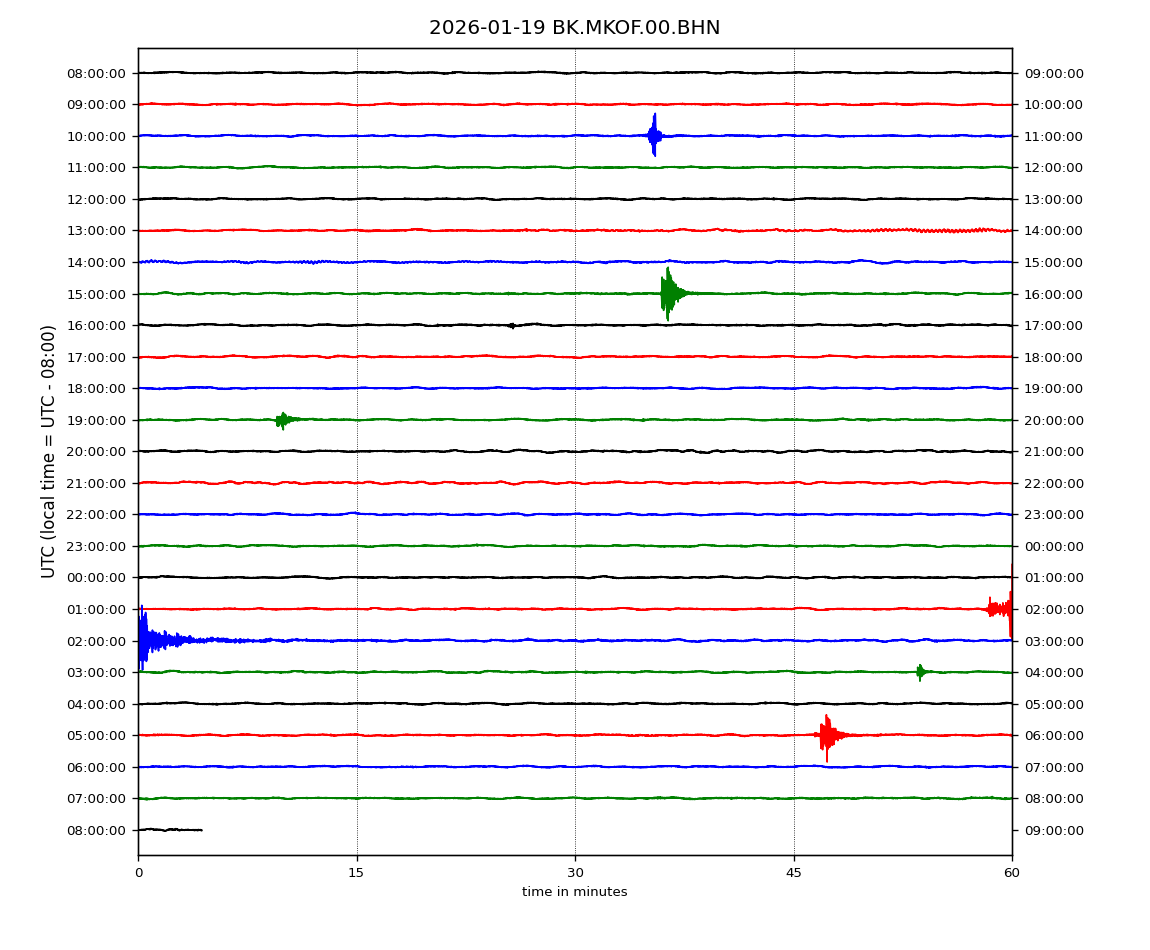Click red event ending the 01:00:00 trace
Viewport: 1150px width, 950px height.
click(1001, 608)
